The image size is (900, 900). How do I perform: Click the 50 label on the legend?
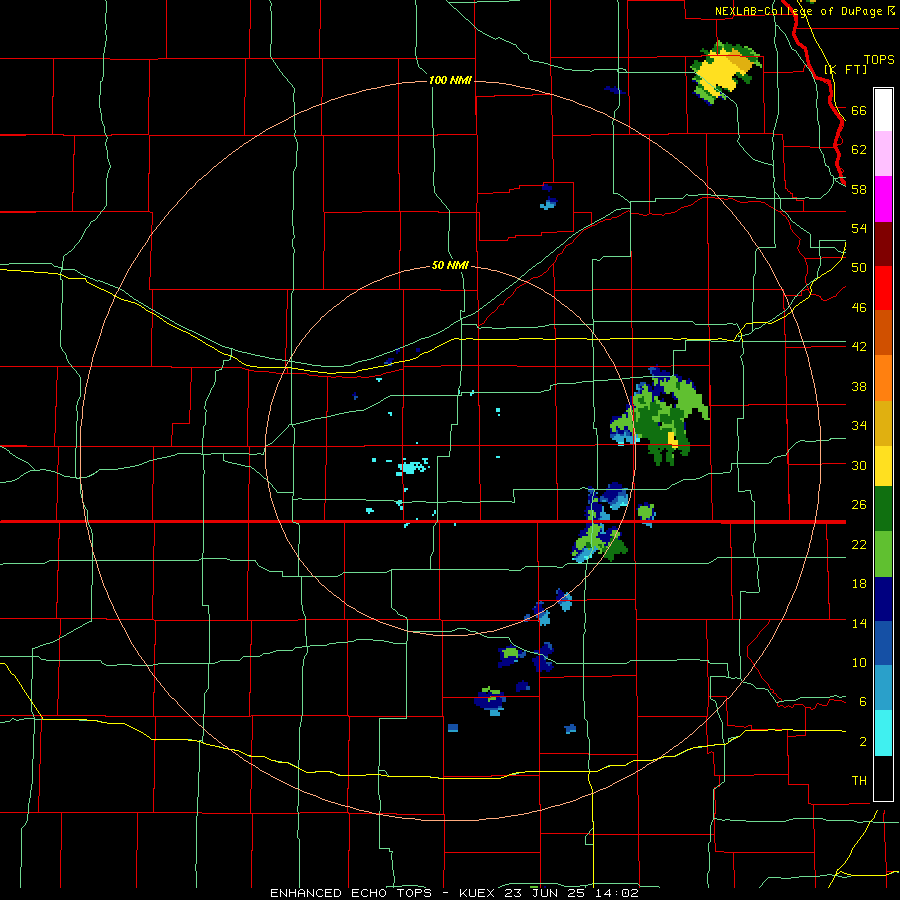click(859, 267)
